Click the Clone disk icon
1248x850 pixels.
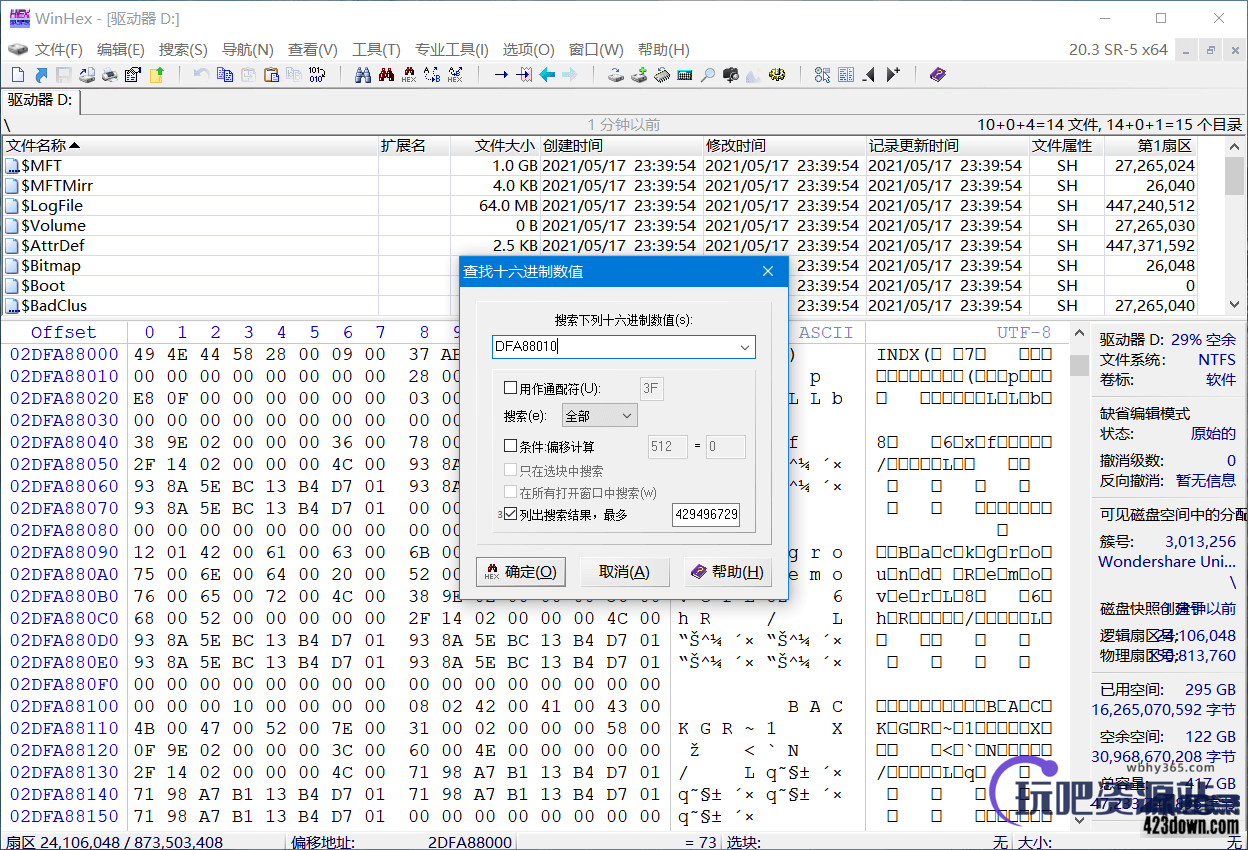point(616,75)
